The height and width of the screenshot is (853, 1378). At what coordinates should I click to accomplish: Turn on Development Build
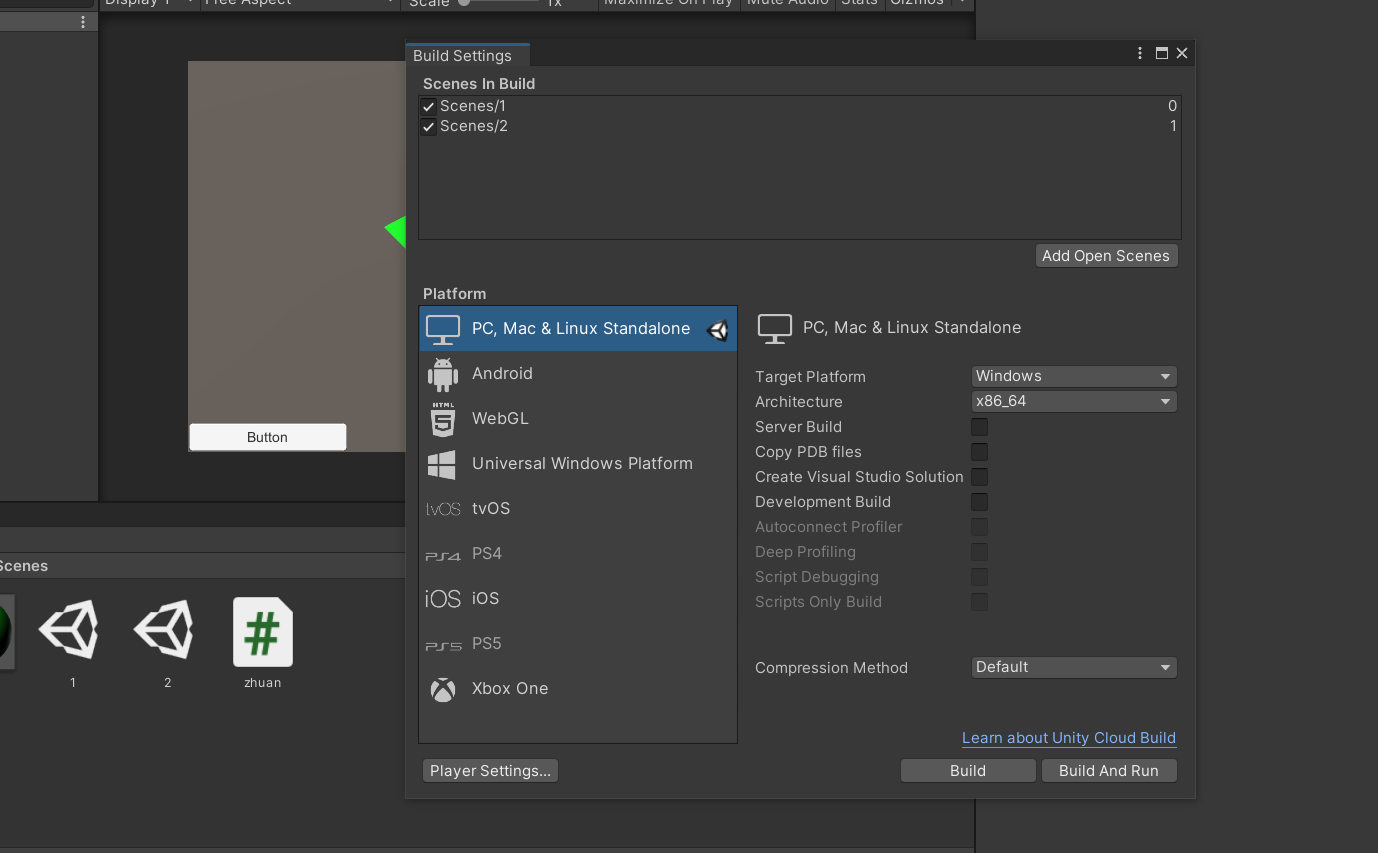pos(980,502)
